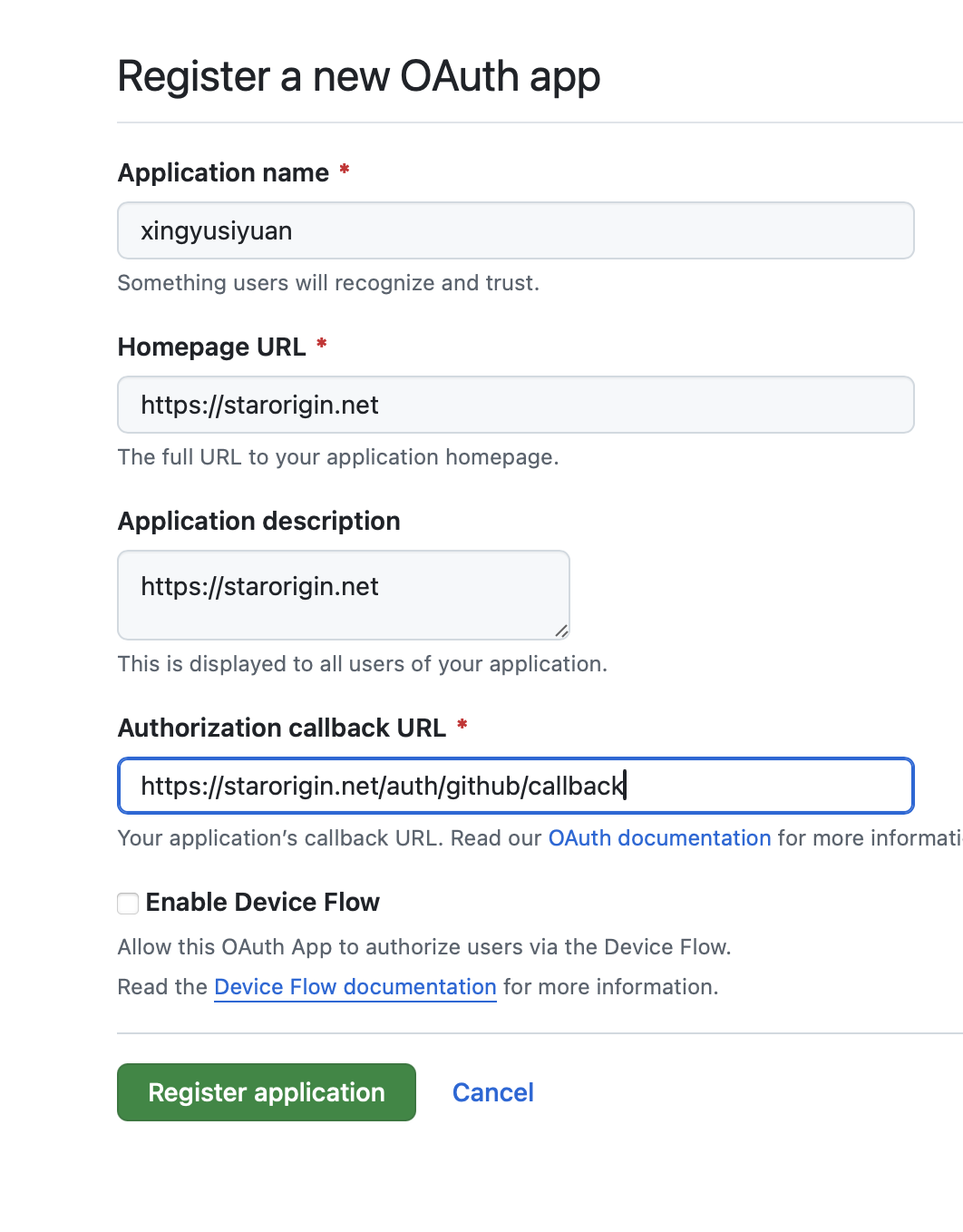Screen dimensions: 963x1232
Task: Enable the Device Flow checkbox
Action: click(128, 903)
